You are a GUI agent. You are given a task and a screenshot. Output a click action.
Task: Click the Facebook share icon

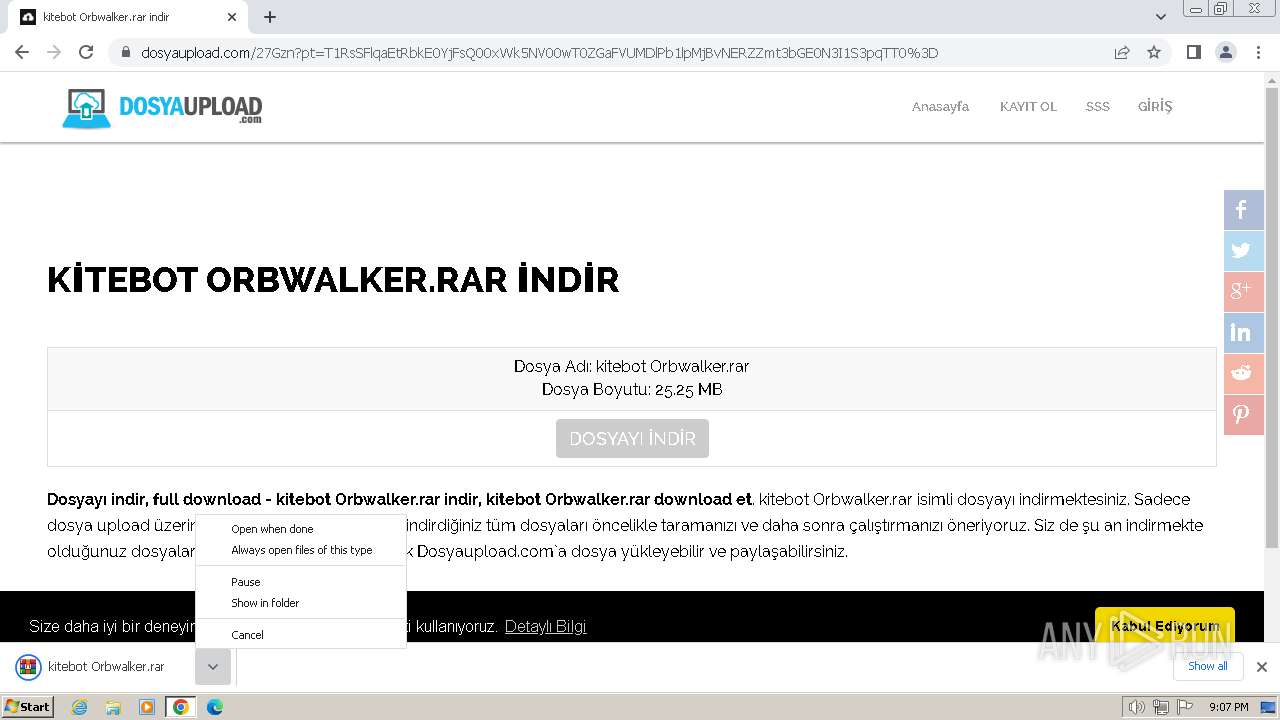pyautogui.click(x=1244, y=210)
